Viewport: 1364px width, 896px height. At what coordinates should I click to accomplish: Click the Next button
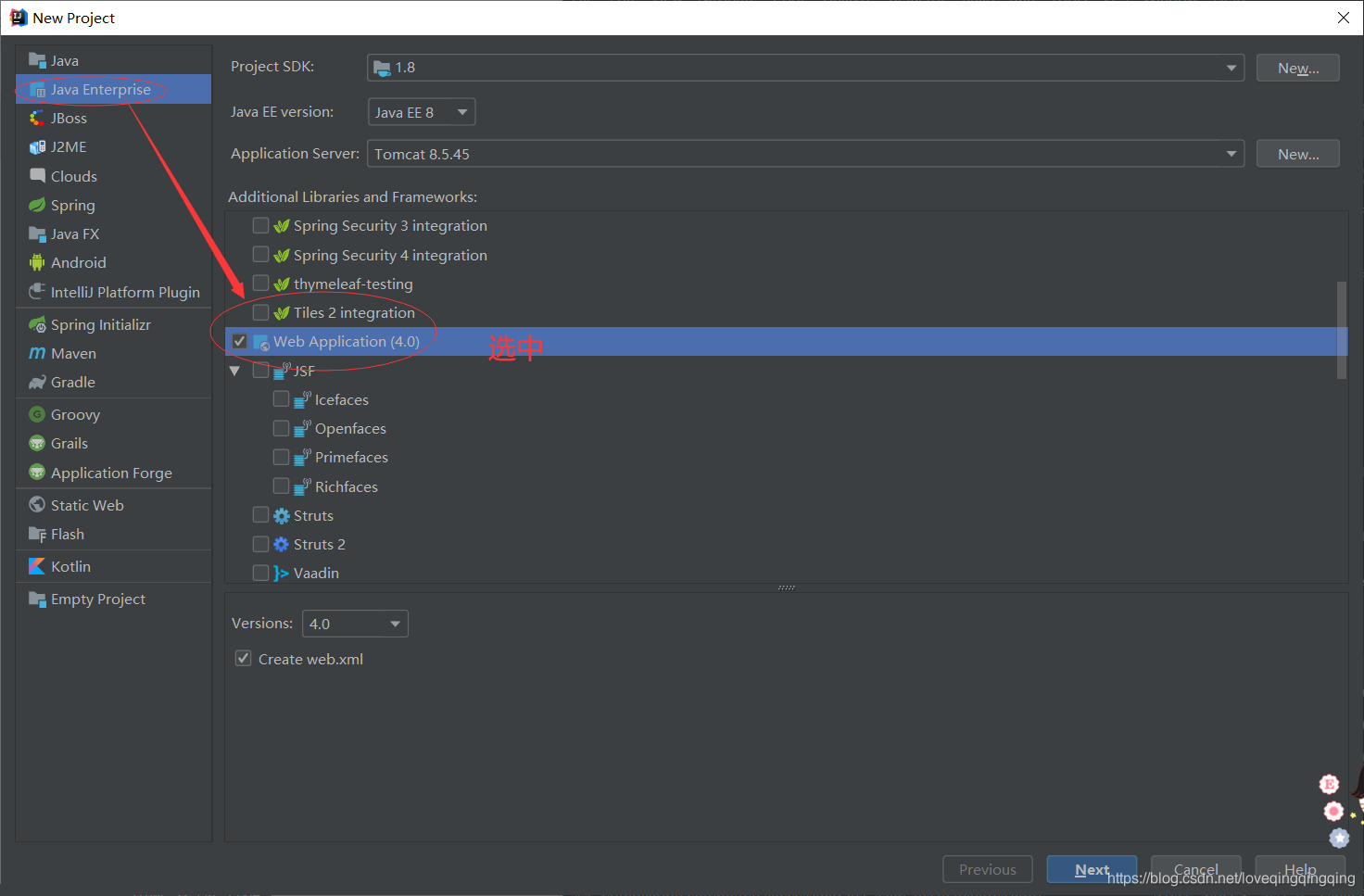point(1092,869)
